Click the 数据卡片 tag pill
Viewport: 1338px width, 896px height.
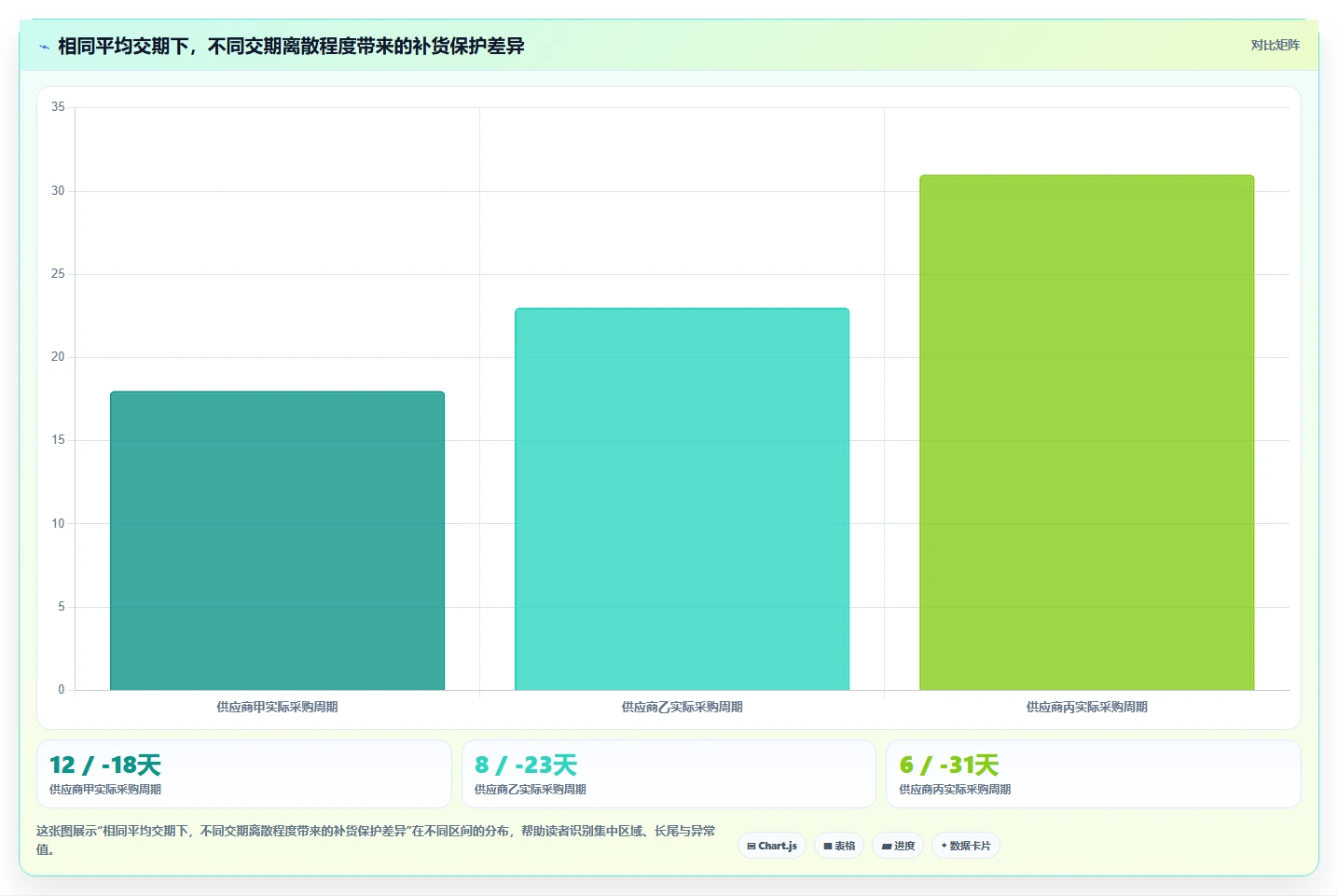(x=966, y=846)
